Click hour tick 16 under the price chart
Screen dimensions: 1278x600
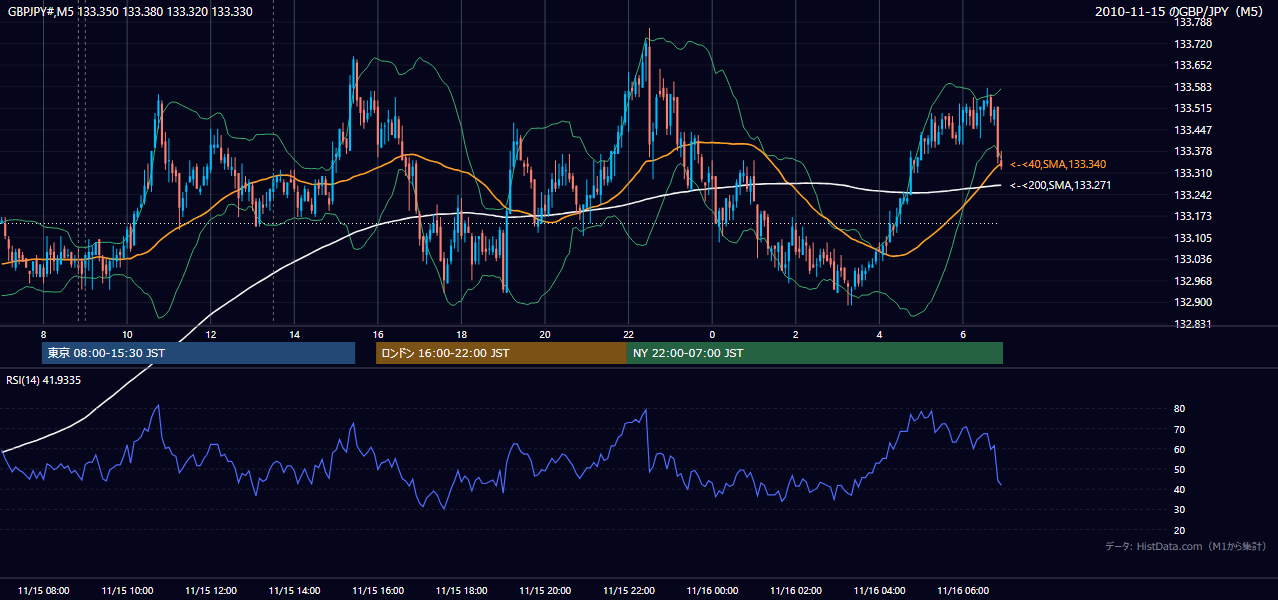coord(378,334)
